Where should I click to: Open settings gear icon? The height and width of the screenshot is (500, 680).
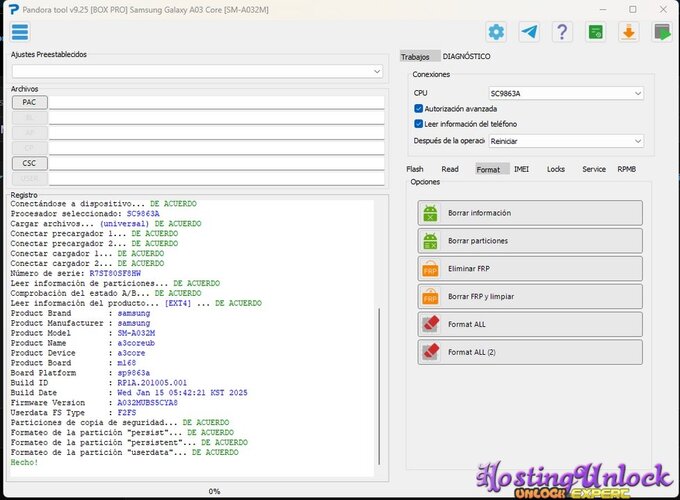pos(496,32)
